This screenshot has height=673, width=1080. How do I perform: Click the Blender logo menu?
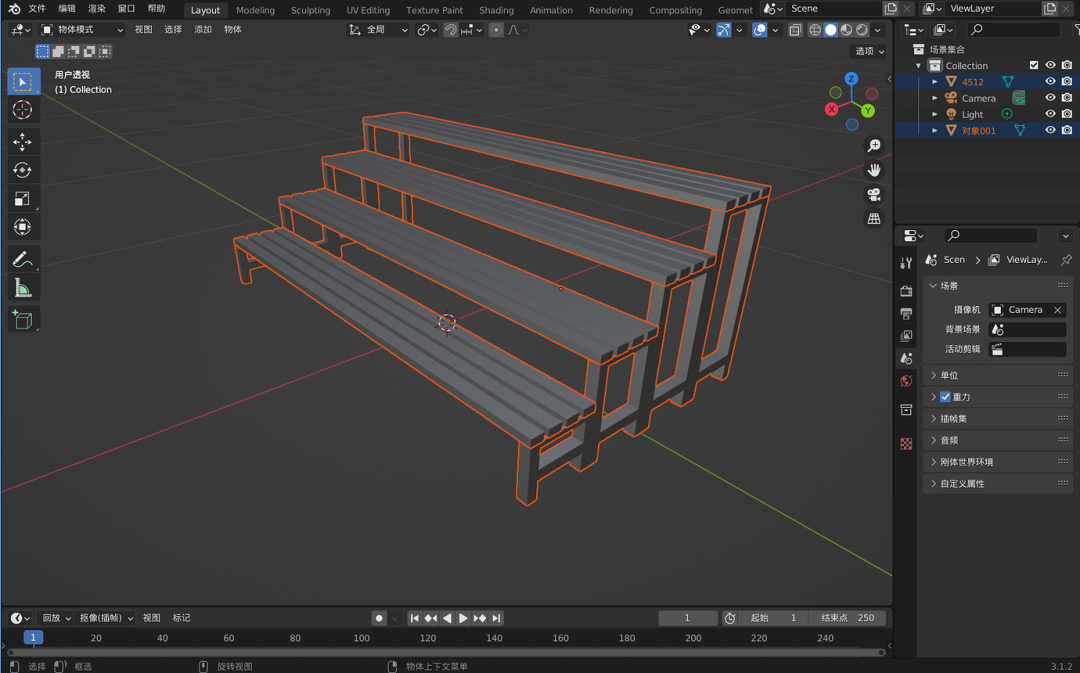[14, 9]
